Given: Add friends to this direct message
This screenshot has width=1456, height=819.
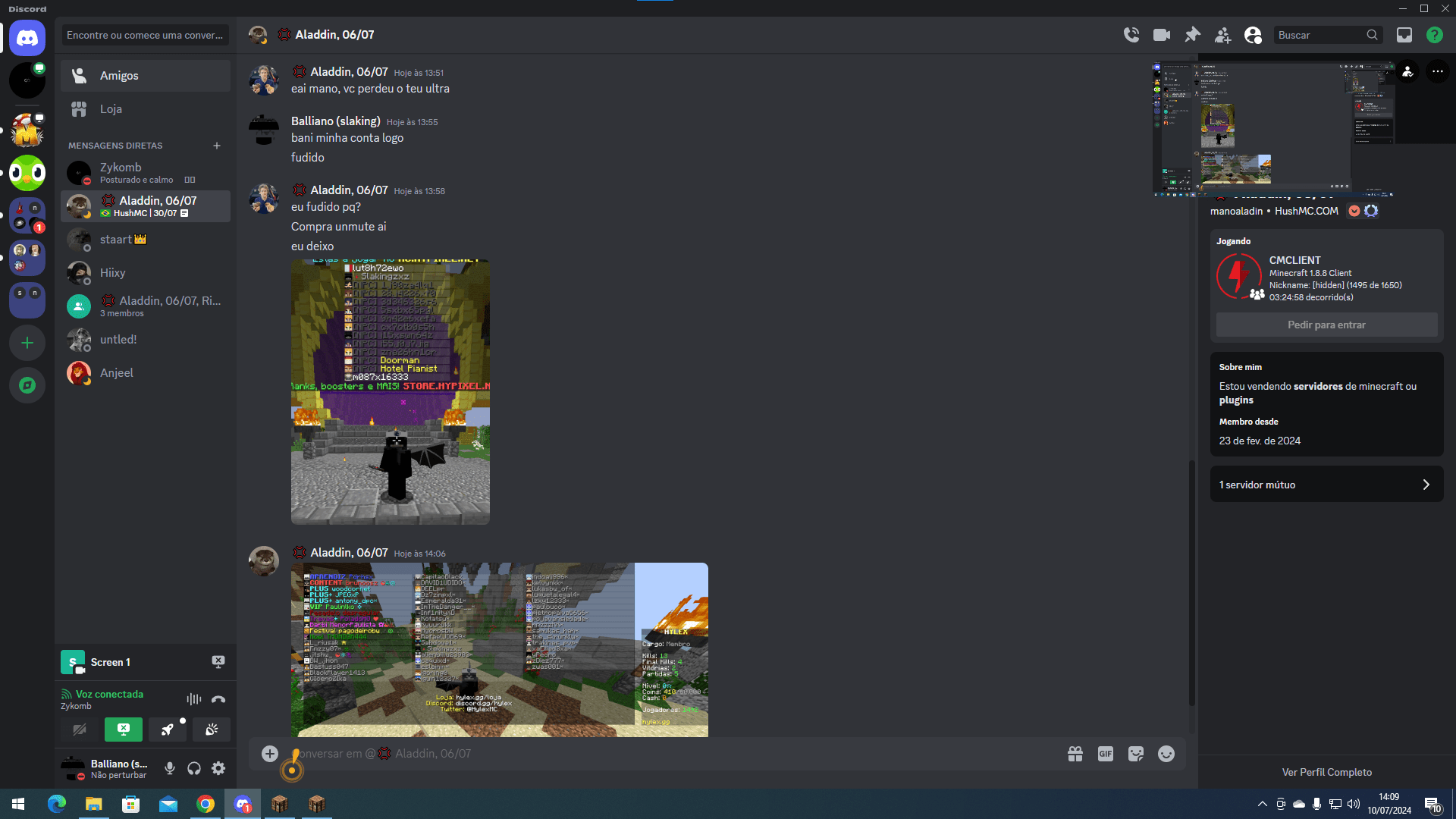Looking at the screenshot, I should (x=1223, y=35).
